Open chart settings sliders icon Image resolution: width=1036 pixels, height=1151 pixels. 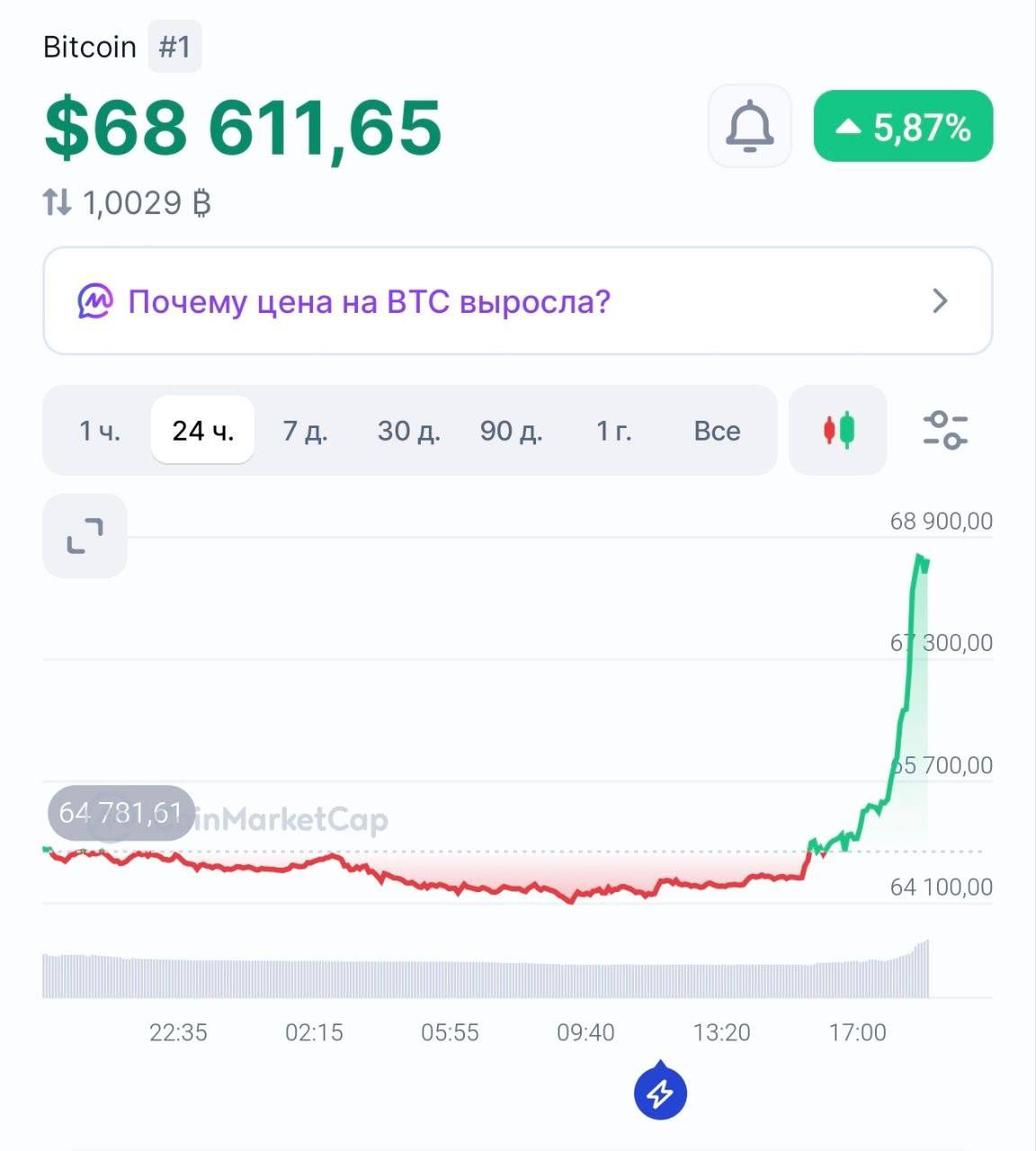click(945, 430)
